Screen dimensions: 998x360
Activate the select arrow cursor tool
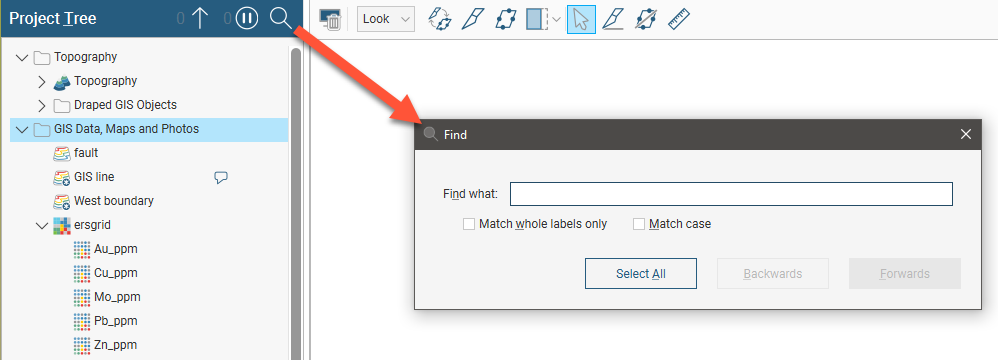coord(581,19)
